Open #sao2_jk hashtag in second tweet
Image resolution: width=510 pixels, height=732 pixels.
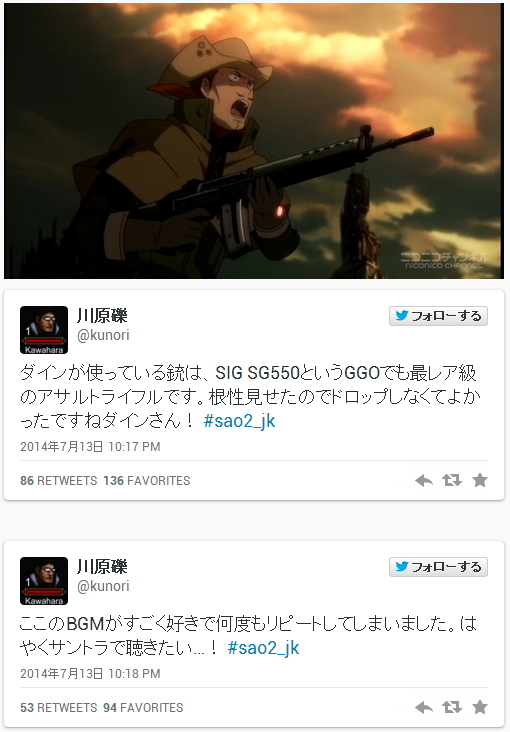263,648
